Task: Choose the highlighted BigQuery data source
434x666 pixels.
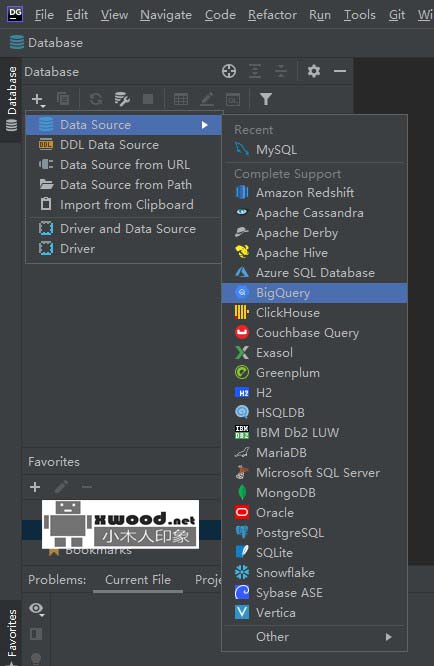Action: point(314,293)
